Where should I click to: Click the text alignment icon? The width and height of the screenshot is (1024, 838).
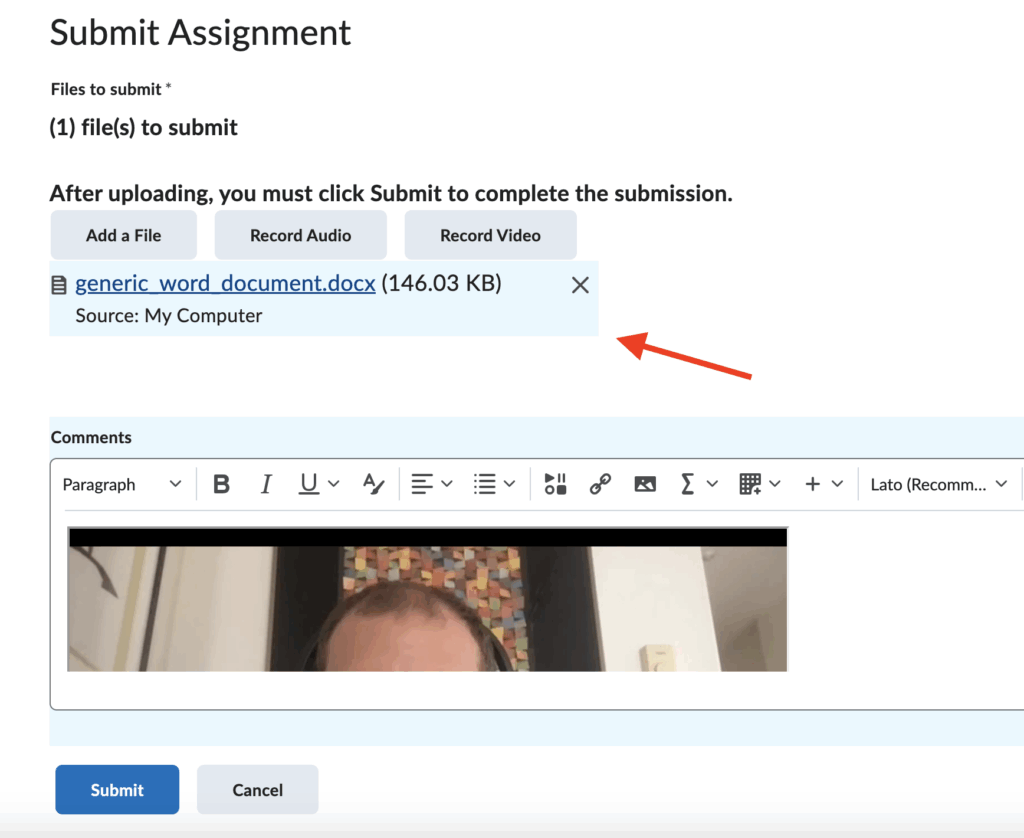click(x=422, y=485)
